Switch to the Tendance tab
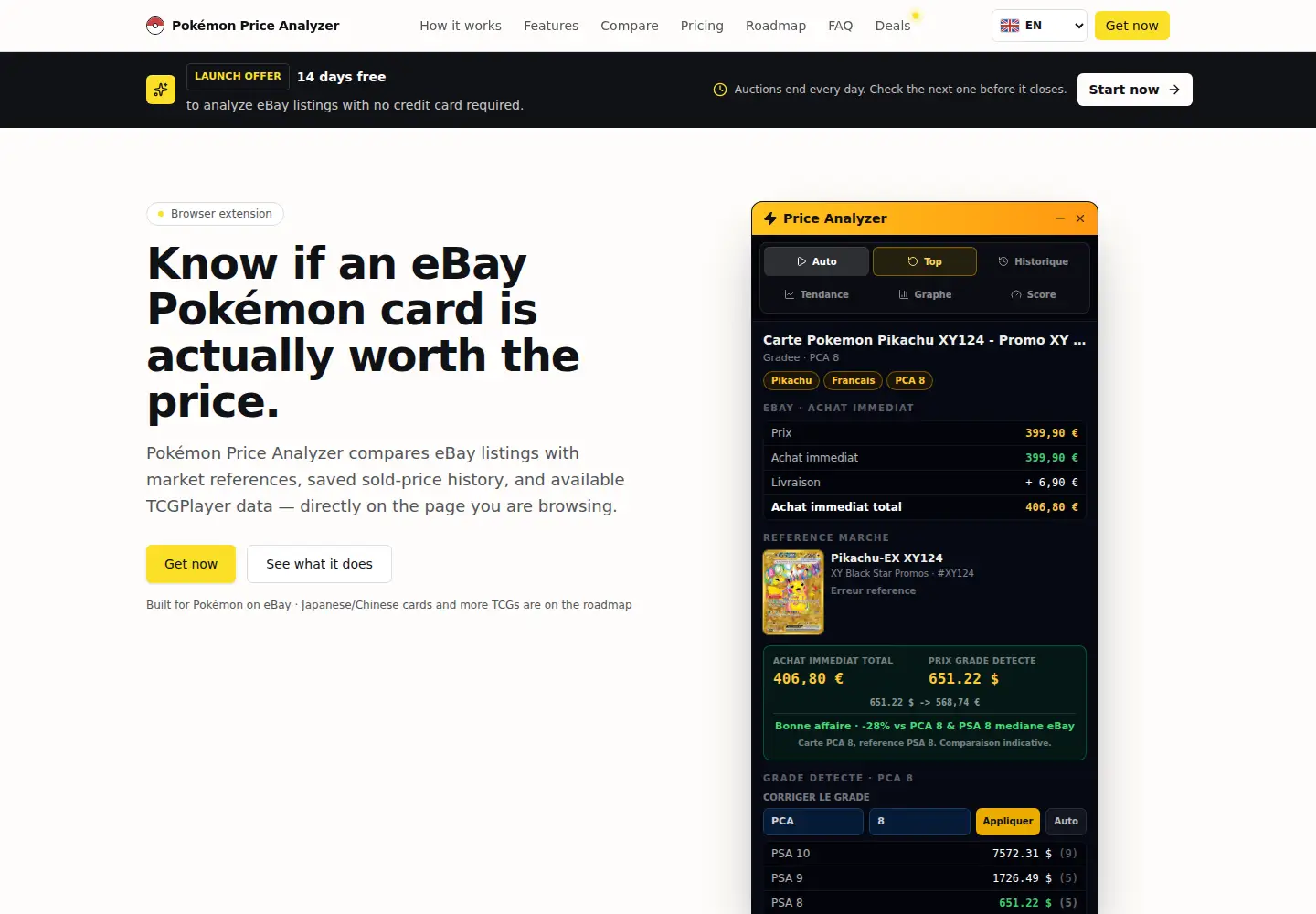 816,294
